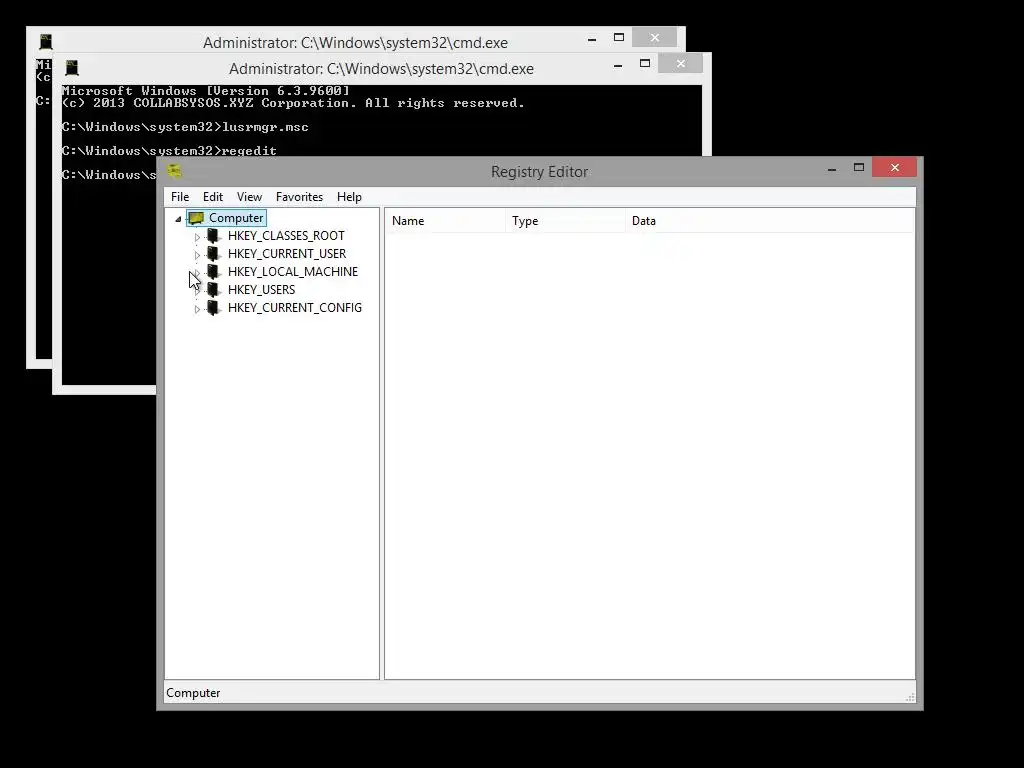Open the Favorites menu in Registry Editor

[299, 197]
